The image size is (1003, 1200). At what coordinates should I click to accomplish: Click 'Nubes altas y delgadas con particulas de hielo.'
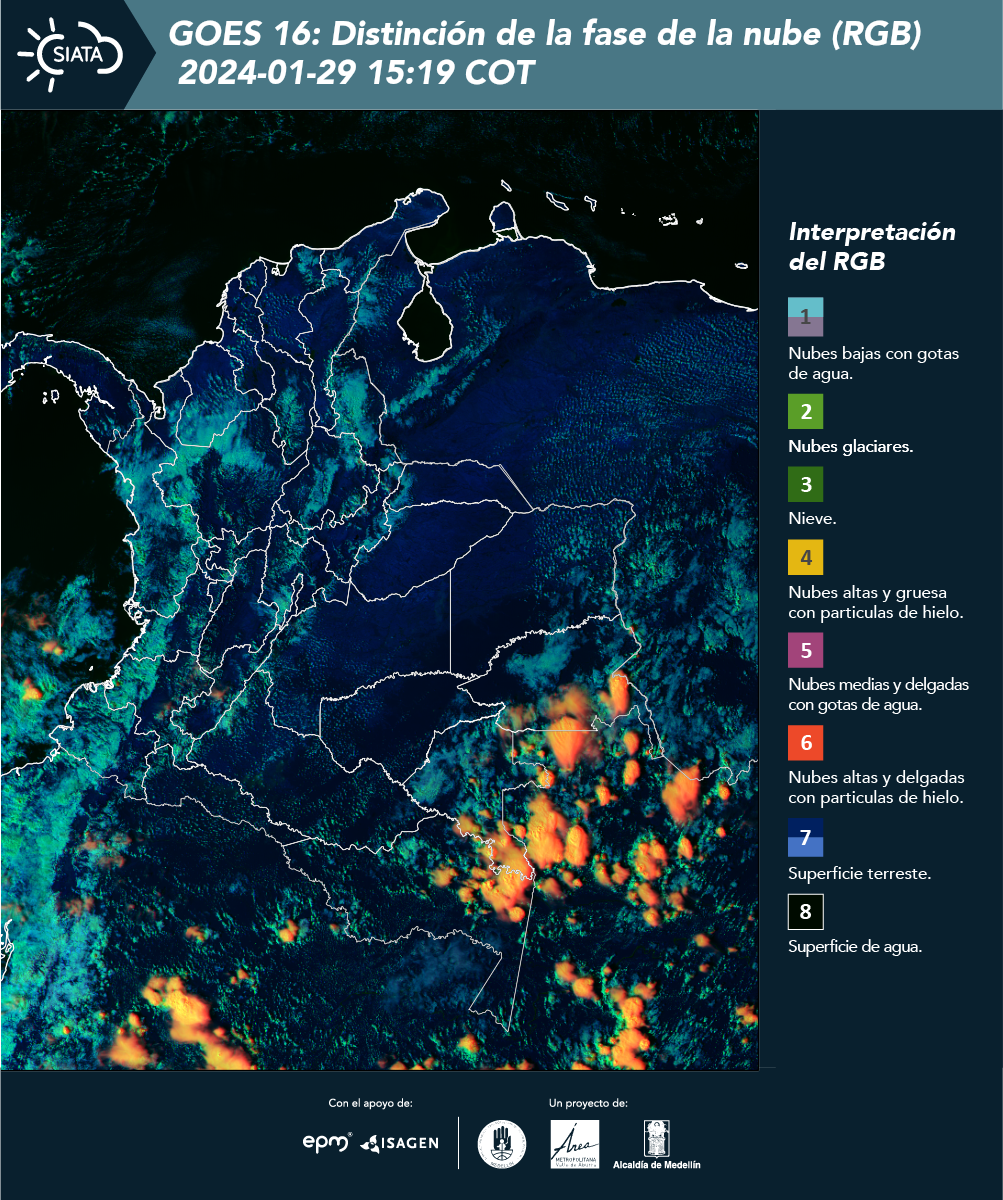coord(876,788)
